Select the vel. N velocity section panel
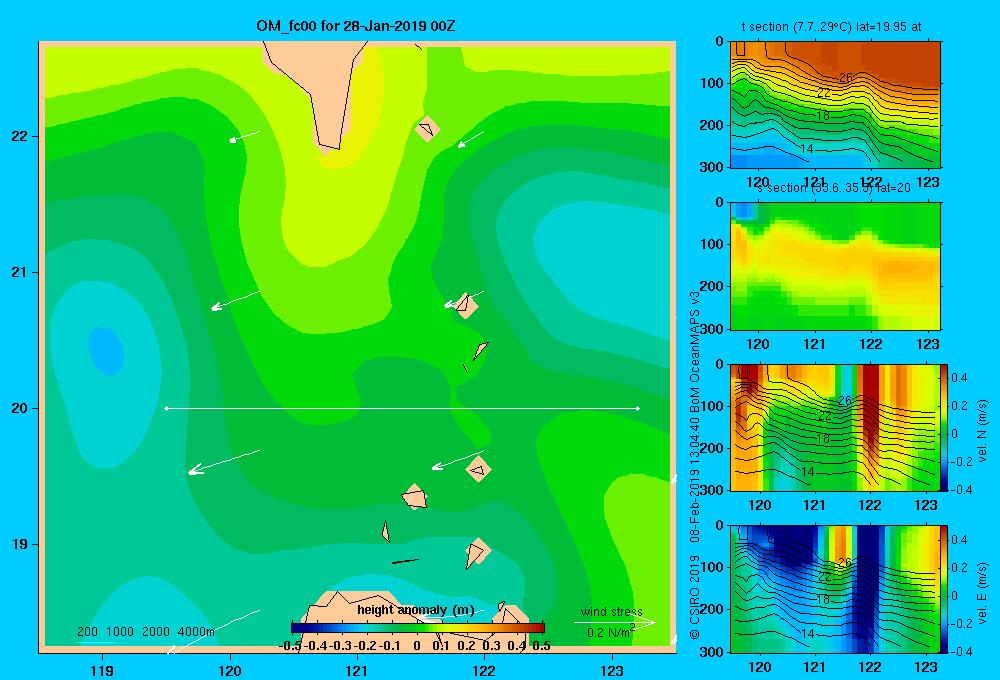 pyautogui.click(x=835, y=427)
